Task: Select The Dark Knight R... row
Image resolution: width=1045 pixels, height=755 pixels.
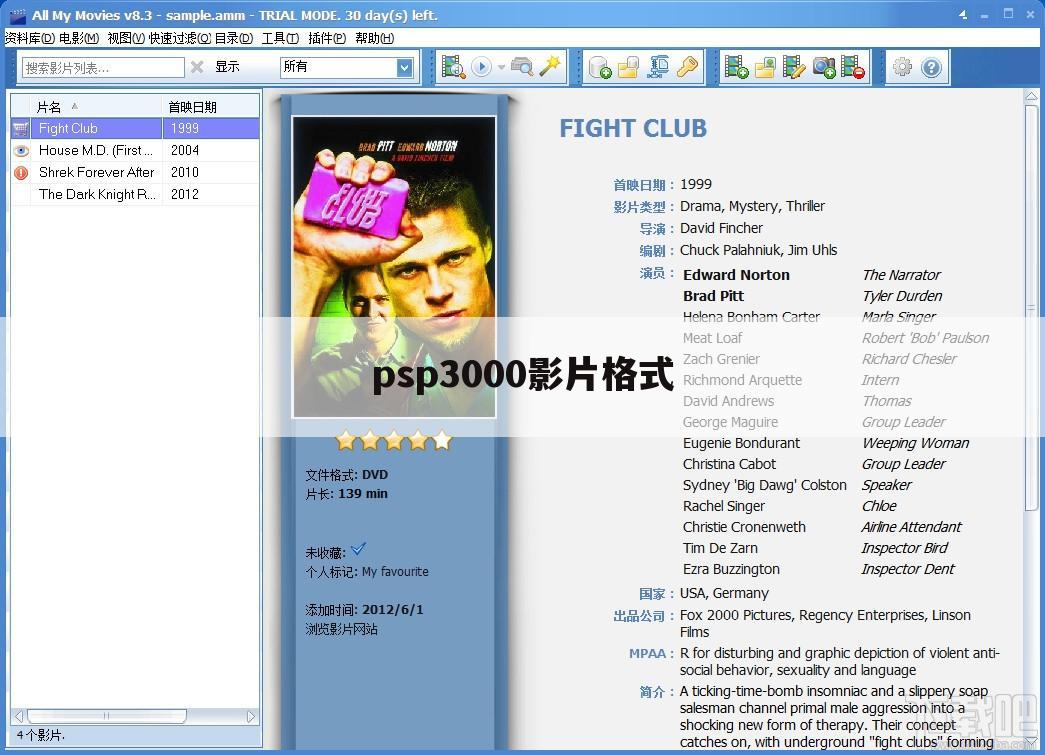Action: (x=135, y=194)
